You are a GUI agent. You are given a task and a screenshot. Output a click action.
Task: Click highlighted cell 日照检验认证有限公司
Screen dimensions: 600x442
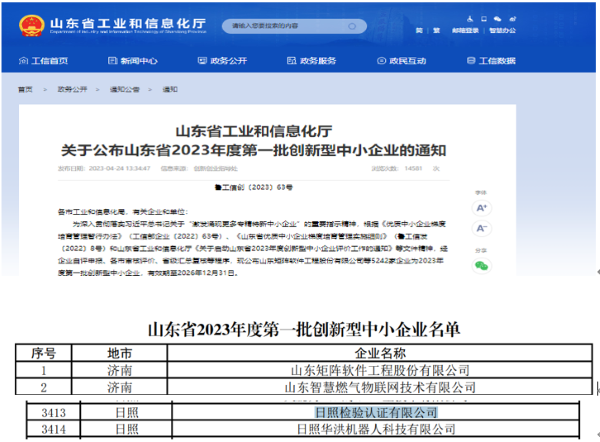376,413
